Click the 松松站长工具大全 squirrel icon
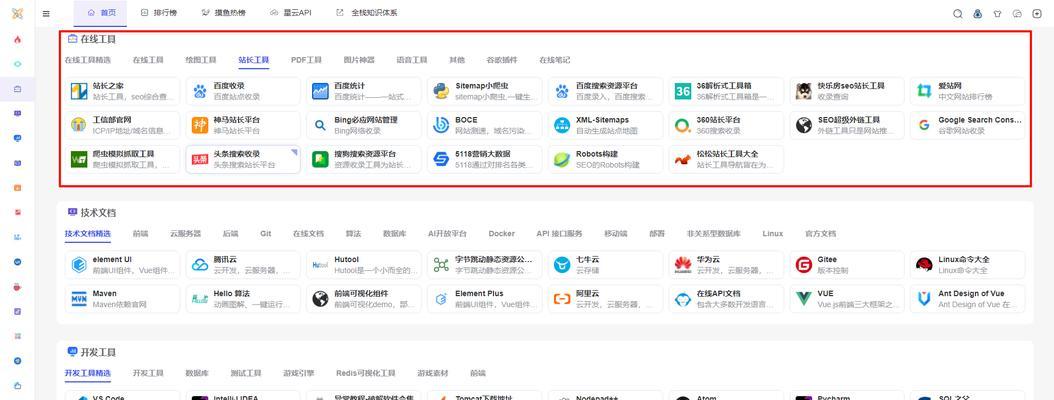Screen dimensions: 1054x400 click(683, 159)
